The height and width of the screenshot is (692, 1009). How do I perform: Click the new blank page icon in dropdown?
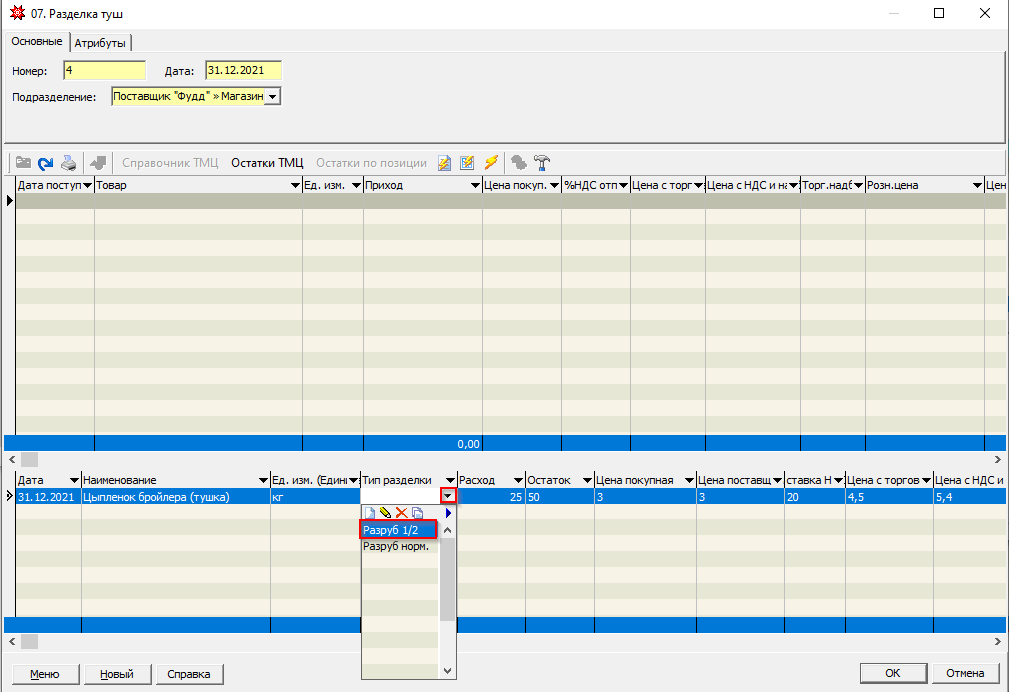(369, 513)
